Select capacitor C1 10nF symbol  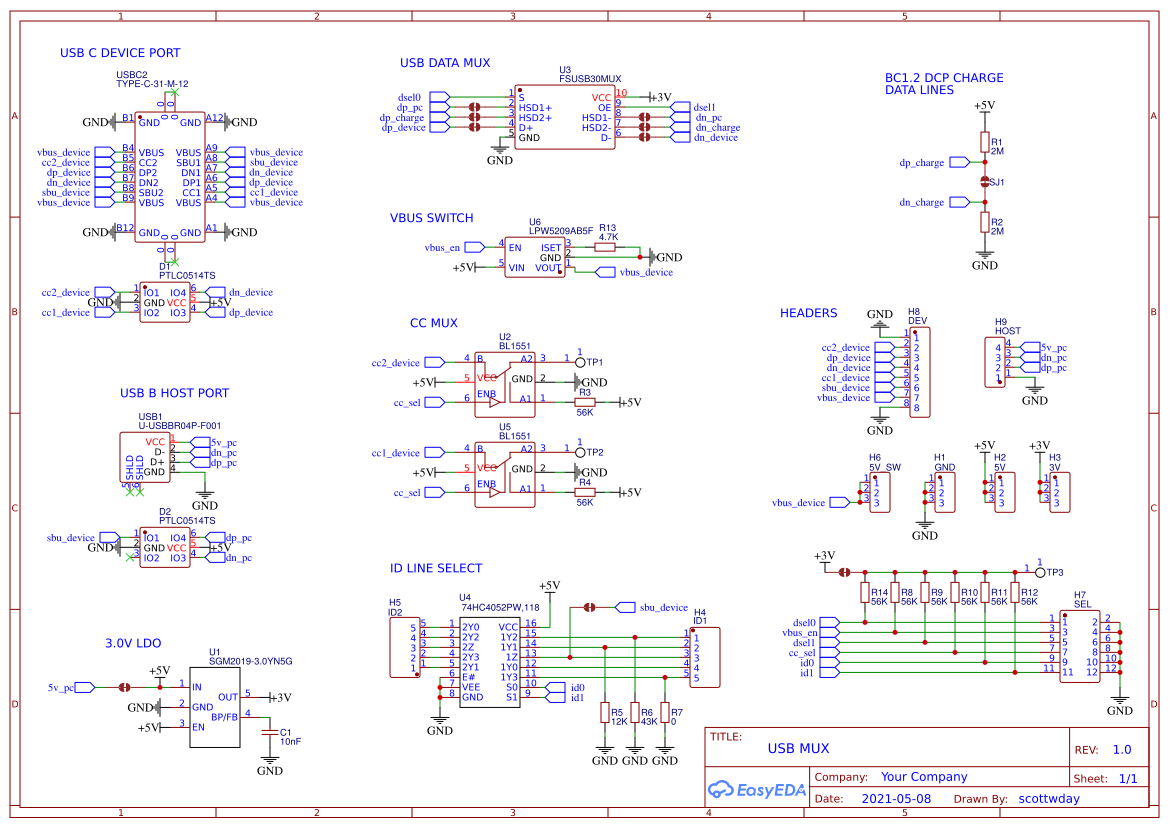tap(270, 734)
